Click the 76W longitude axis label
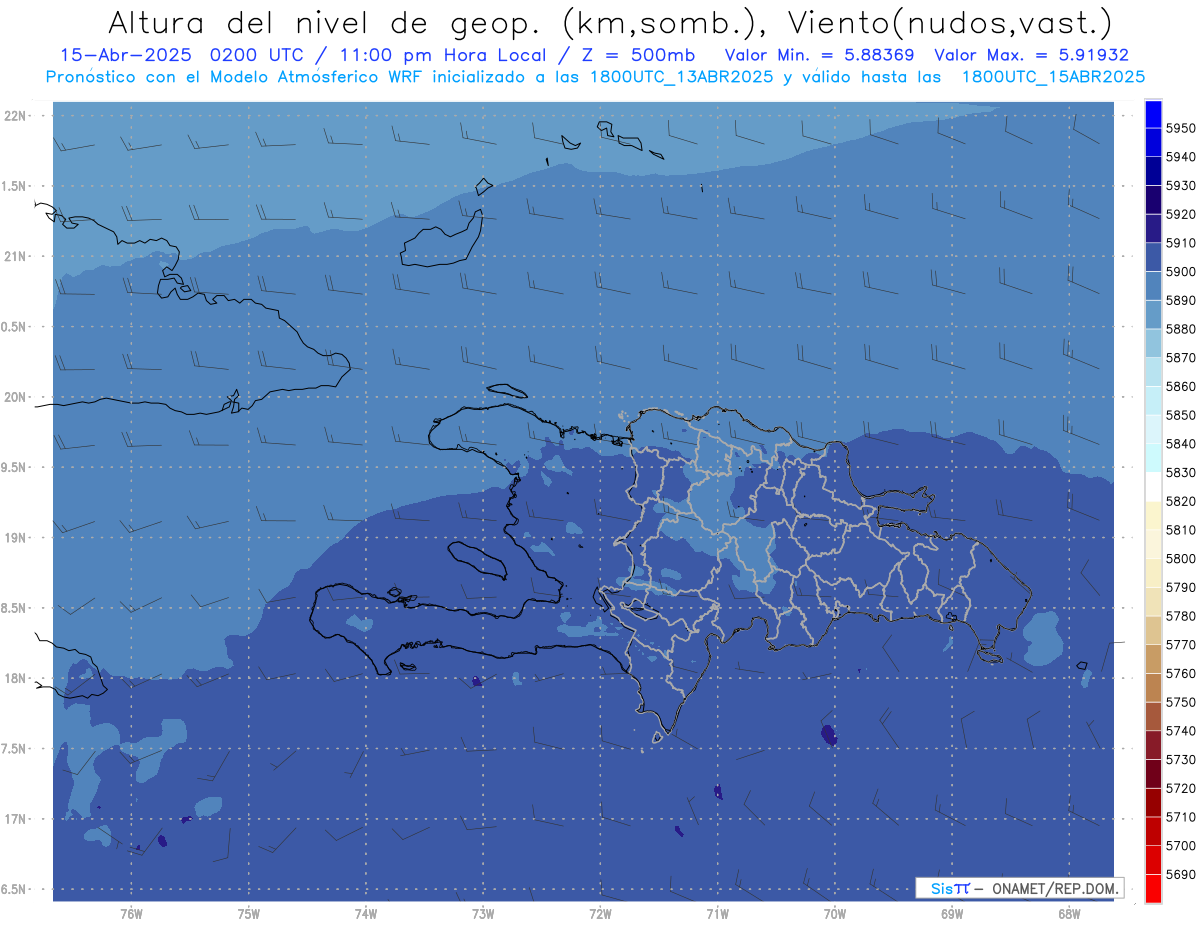Screen dimensions: 1200x927 131,913
